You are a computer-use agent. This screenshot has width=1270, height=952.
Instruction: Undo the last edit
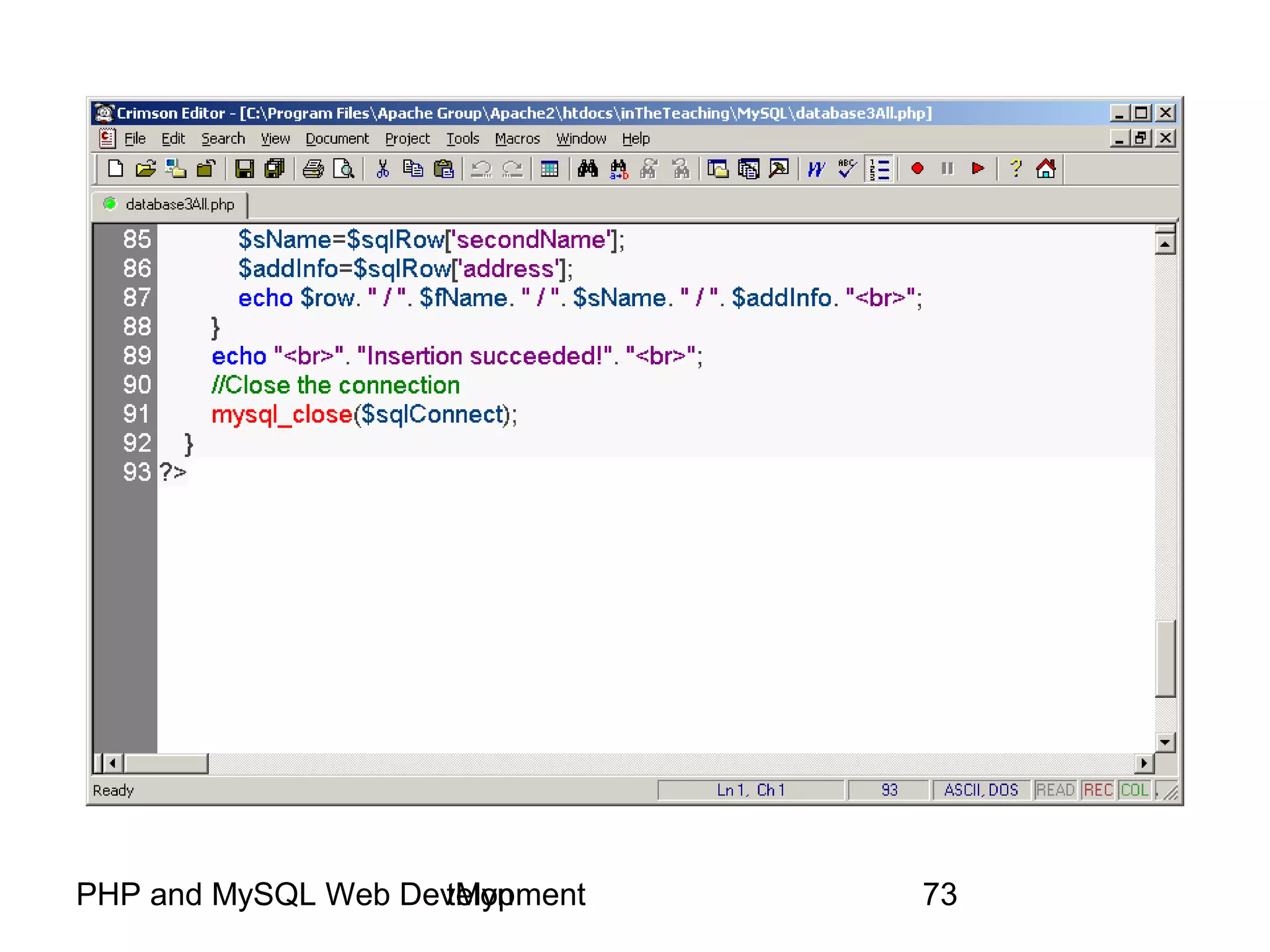(x=481, y=169)
